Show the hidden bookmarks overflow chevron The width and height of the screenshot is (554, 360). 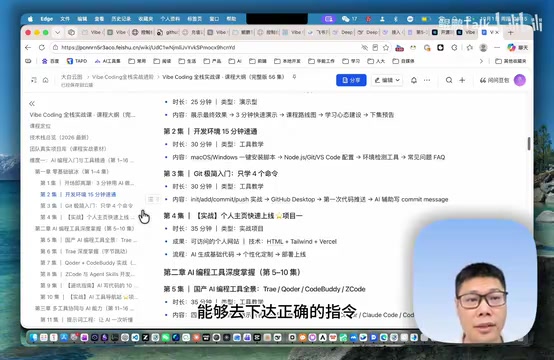(x=481, y=61)
